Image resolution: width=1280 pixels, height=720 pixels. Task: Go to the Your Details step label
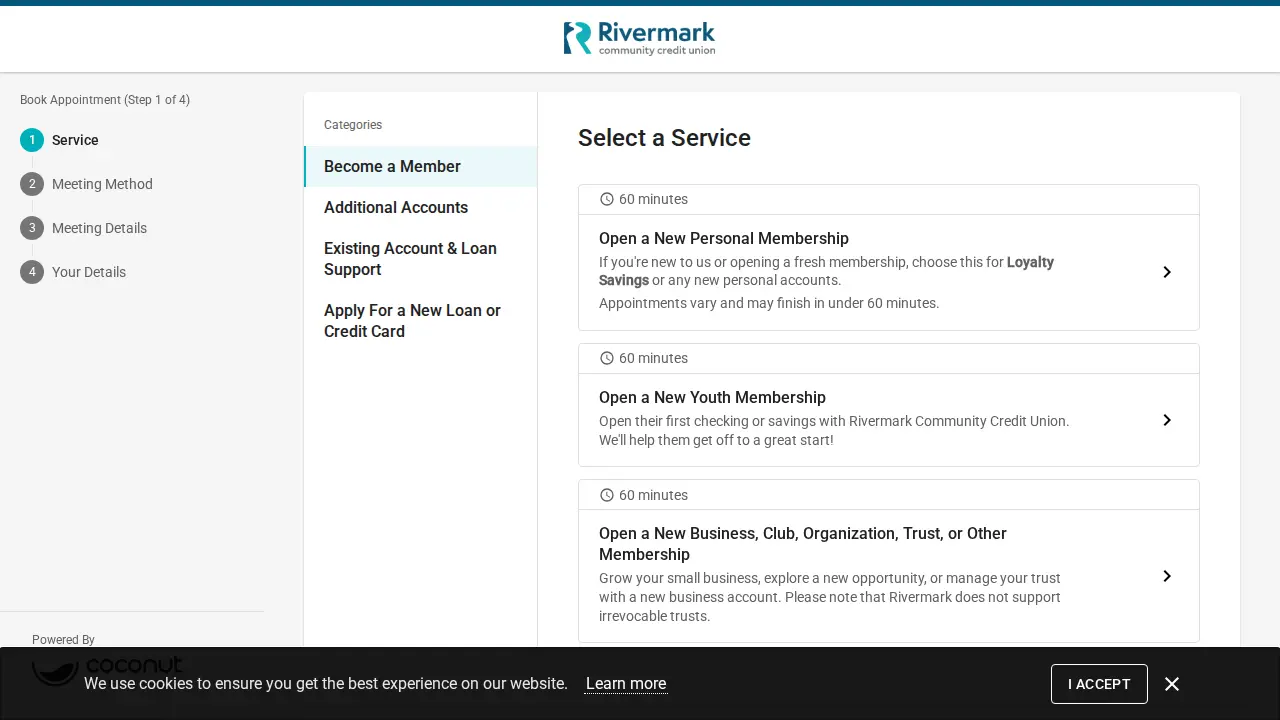(x=89, y=272)
